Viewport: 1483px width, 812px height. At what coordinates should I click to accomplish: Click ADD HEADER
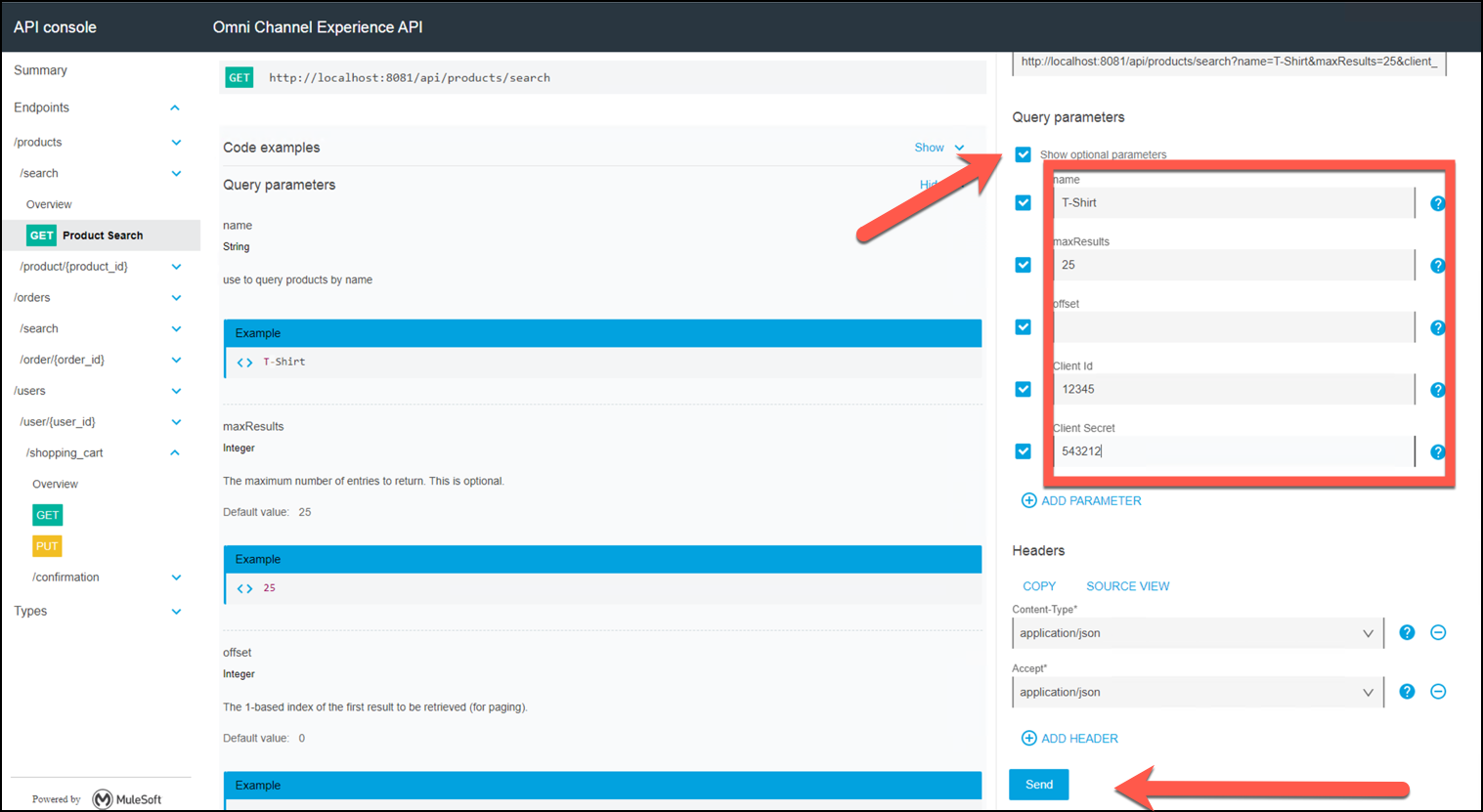pyautogui.click(x=1069, y=739)
